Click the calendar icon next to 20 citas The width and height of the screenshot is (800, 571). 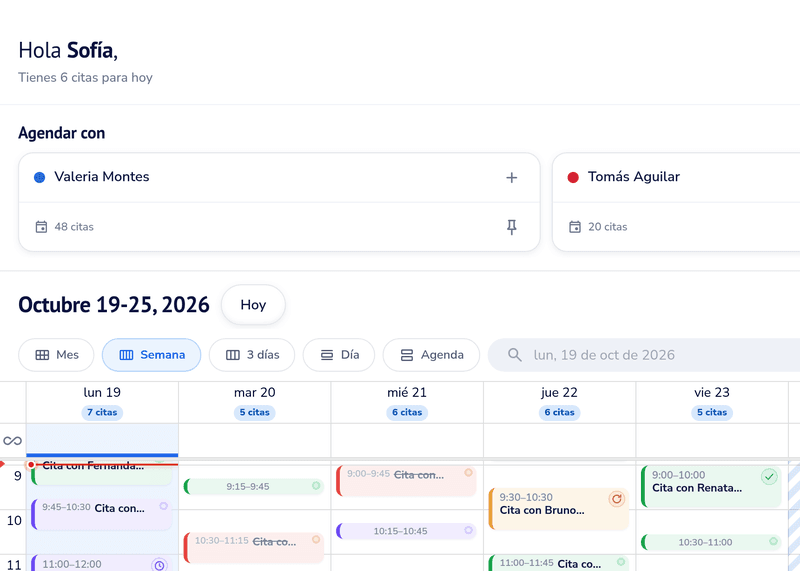(x=575, y=227)
